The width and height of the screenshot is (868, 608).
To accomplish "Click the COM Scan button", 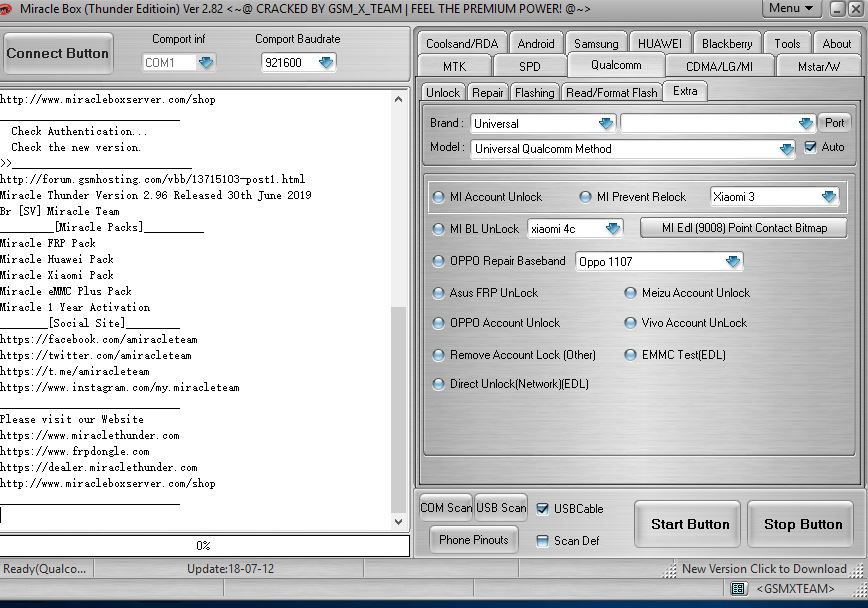I will tap(446, 508).
